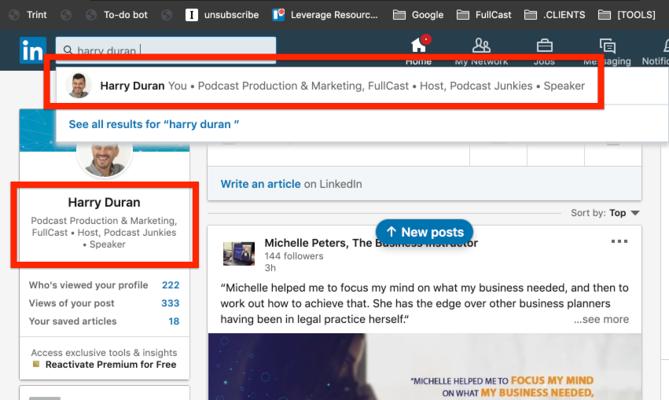Open the [TOOLS] bookmarks folder
The height and width of the screenshot is (400, 669).
click(x=627, y=15)
